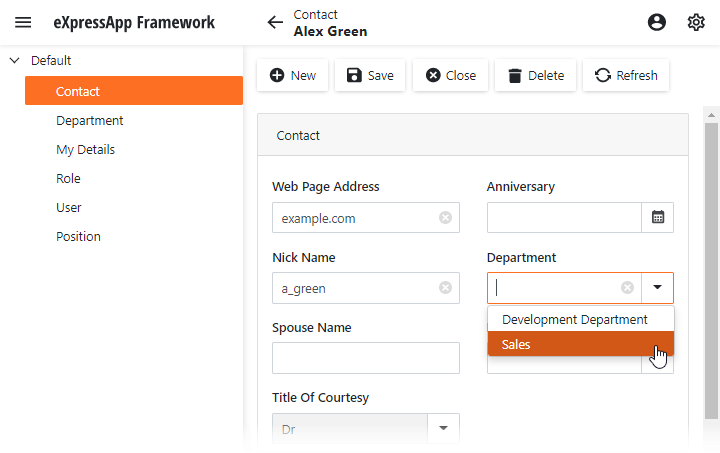Clear the Nick Name field
The height and width of the screenshot is (453, 720).
click(x=445, y=288)
